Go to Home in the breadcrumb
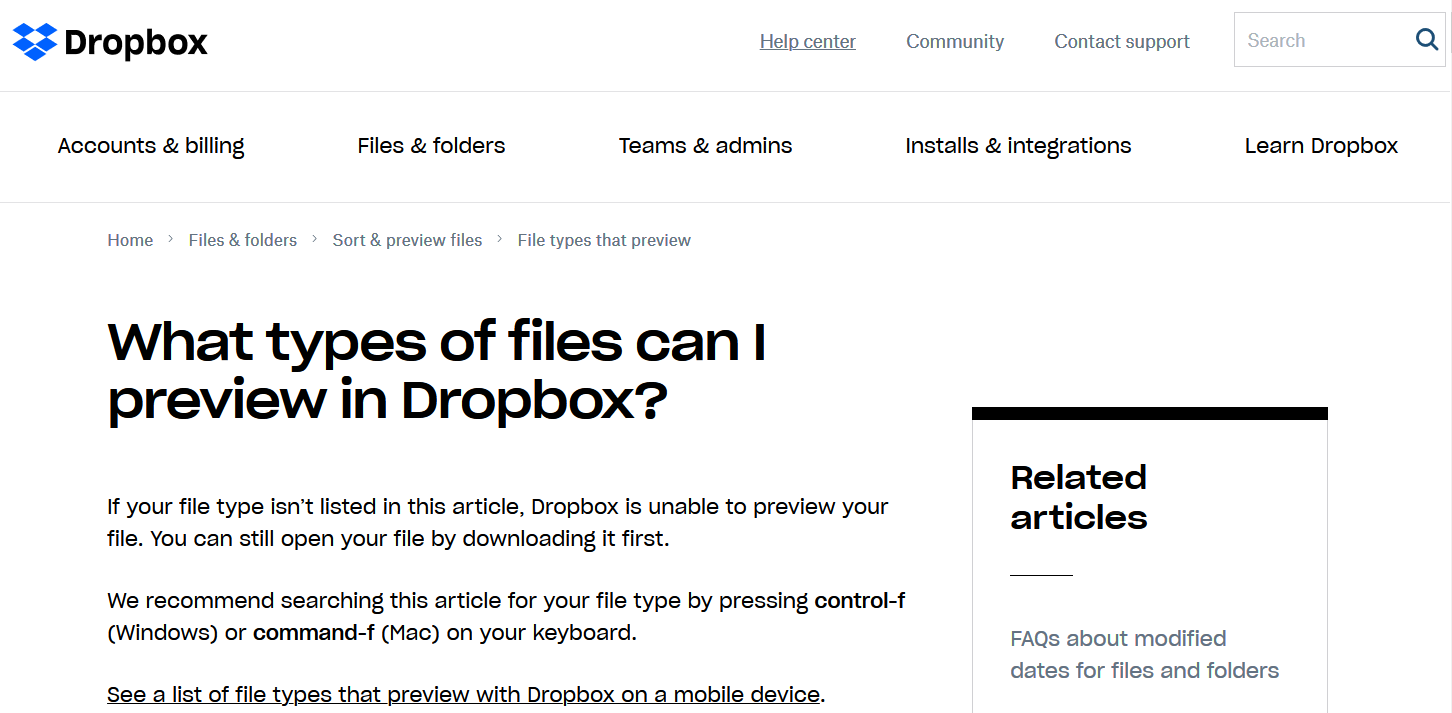The height and width of the screenshot is (713, 1452). coord(130,240)
